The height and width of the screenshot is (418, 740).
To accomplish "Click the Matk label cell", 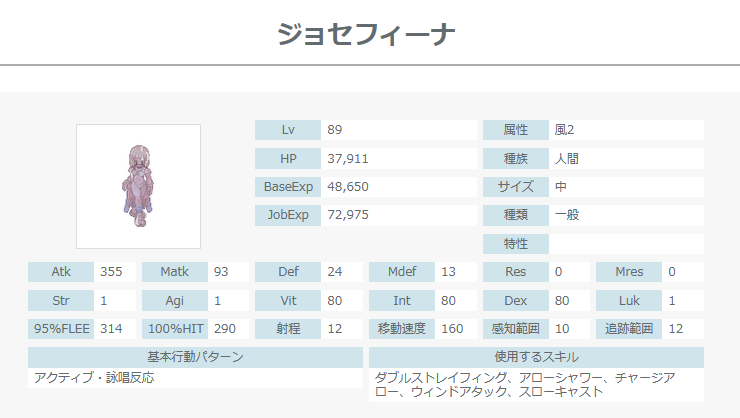I will click(x=175, y=272).
